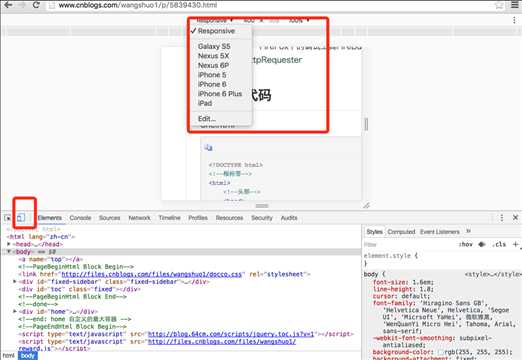This screenshot has width=522, height=360.
Task: Switch to the Console tab
Action: click(80, 218)
